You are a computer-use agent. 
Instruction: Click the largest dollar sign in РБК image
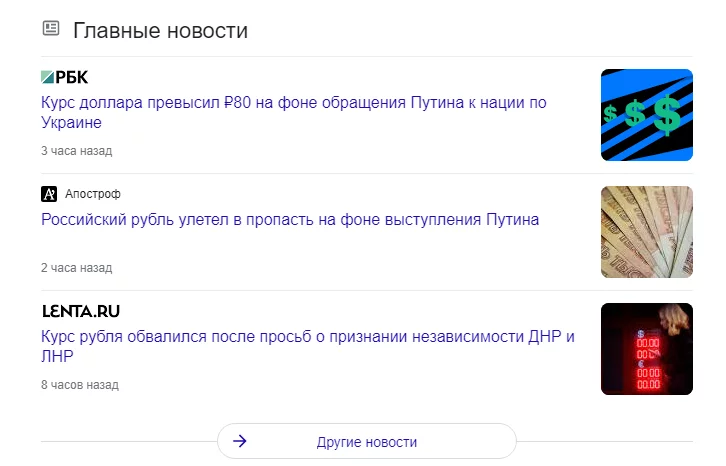(x=666, y=115)
